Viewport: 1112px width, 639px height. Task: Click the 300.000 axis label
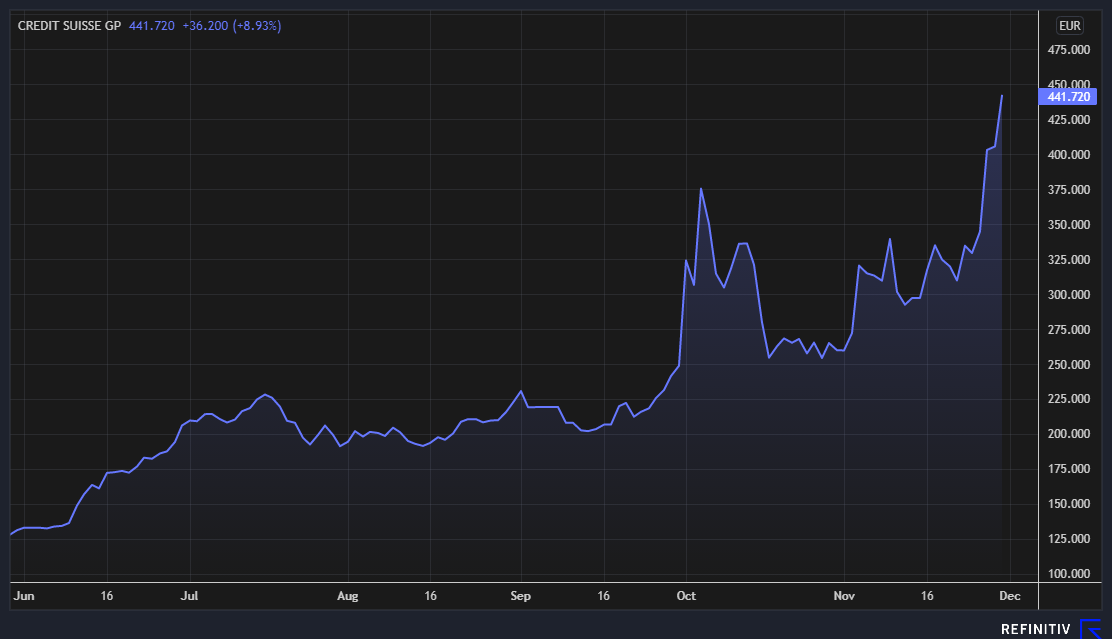(x=1069, y=295)
